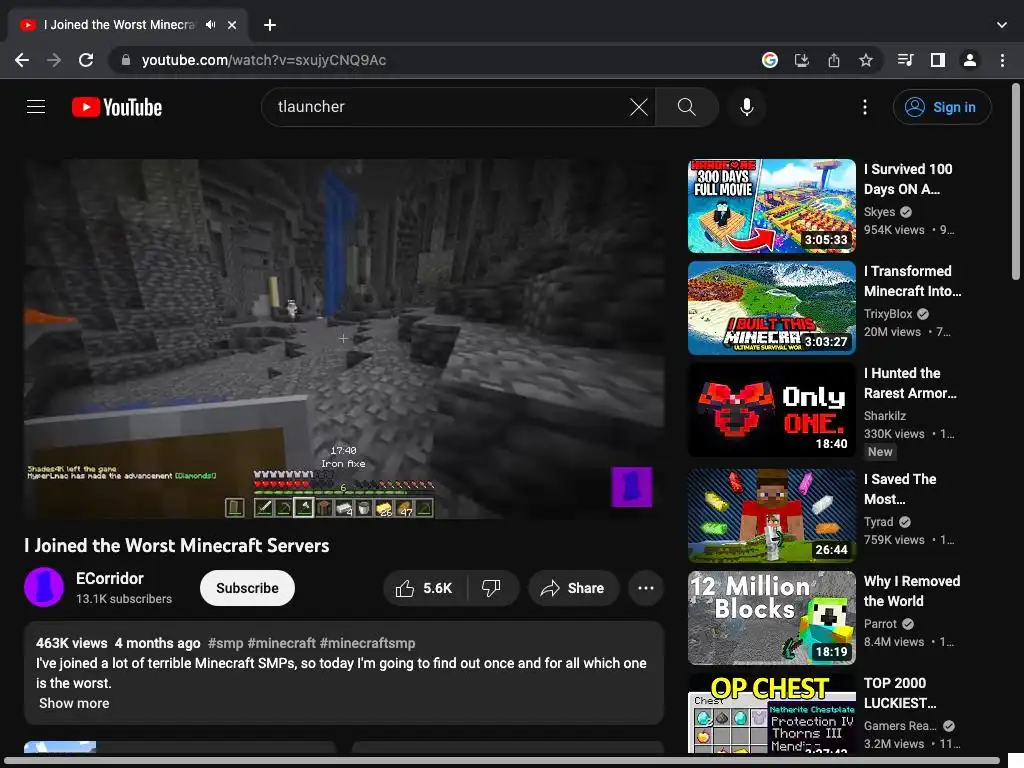Click the horizontal scrollbar at bottom
The image size is (1024, 768).
point(502,761)
